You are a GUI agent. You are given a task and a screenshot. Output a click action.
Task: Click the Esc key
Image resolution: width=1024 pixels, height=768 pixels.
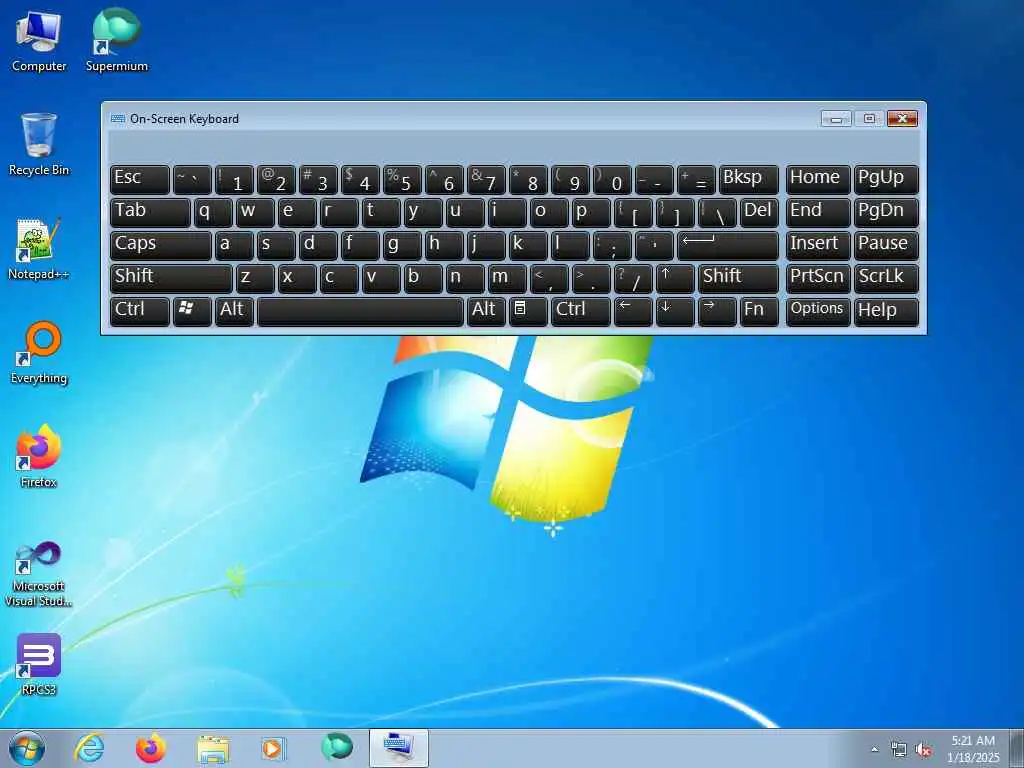[140, 180]
